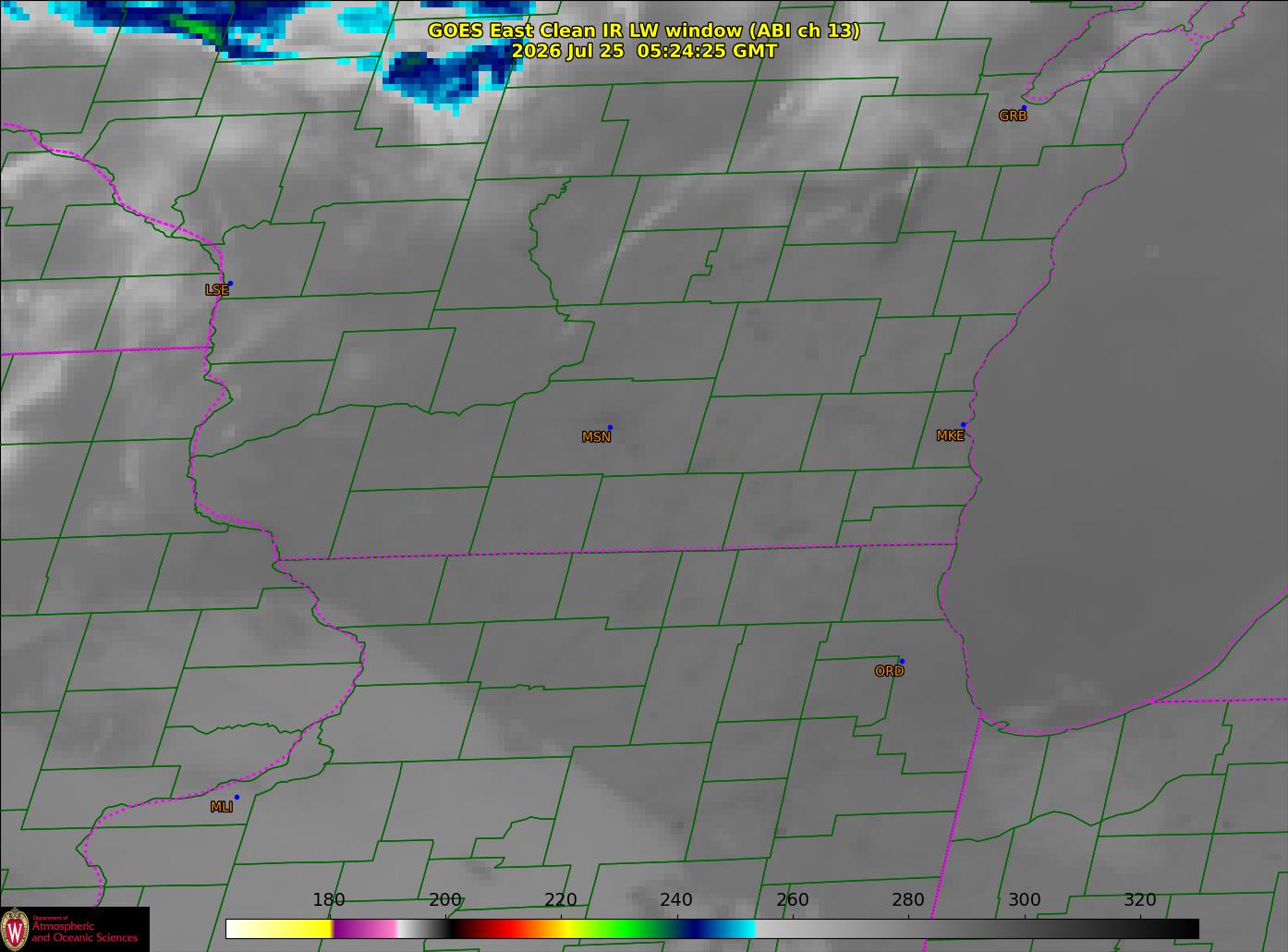Click the GOES East Clean IR title text
Viewport: 1288px width, 952px height.
(x=644, y=31)
